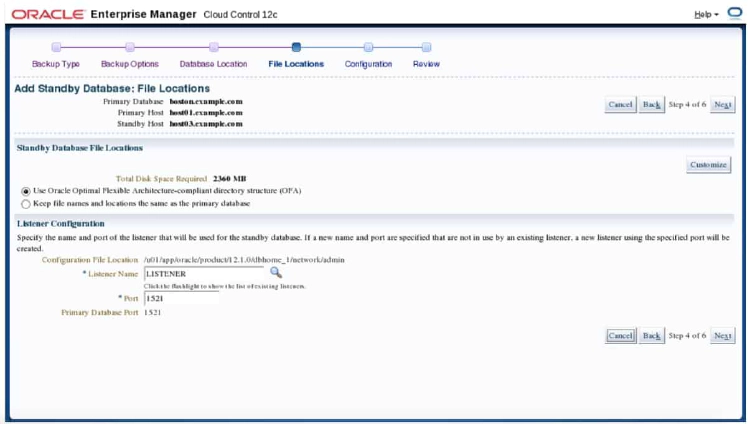Click the bottom Back button
The width and height of the screenshot is (750, 424).
point(651,336)
